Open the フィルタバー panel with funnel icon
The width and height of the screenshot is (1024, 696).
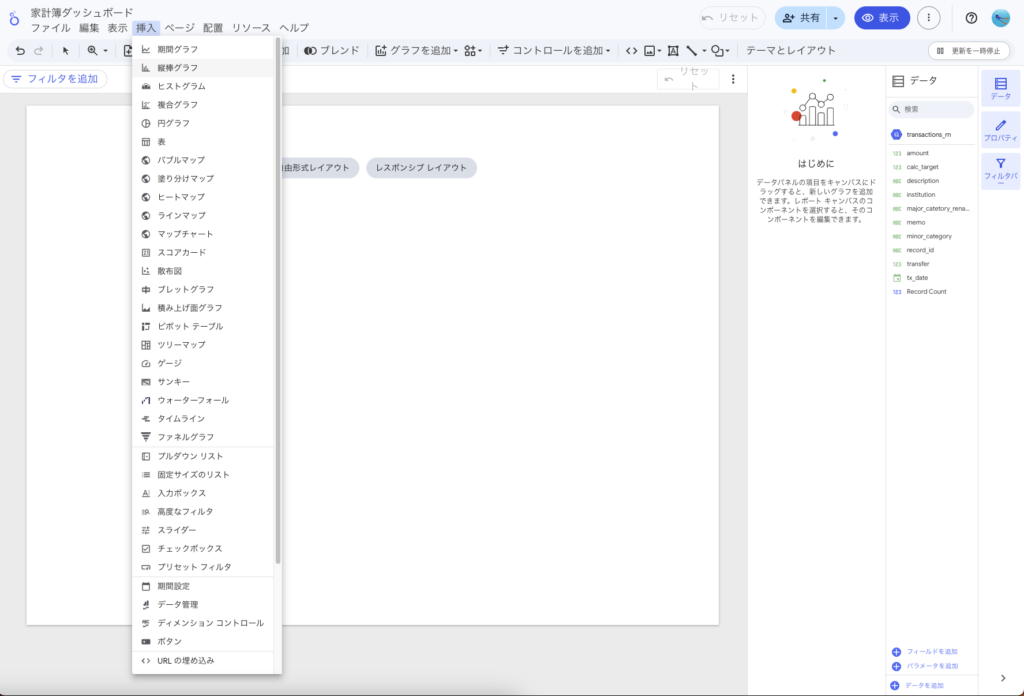point(1000,170)
